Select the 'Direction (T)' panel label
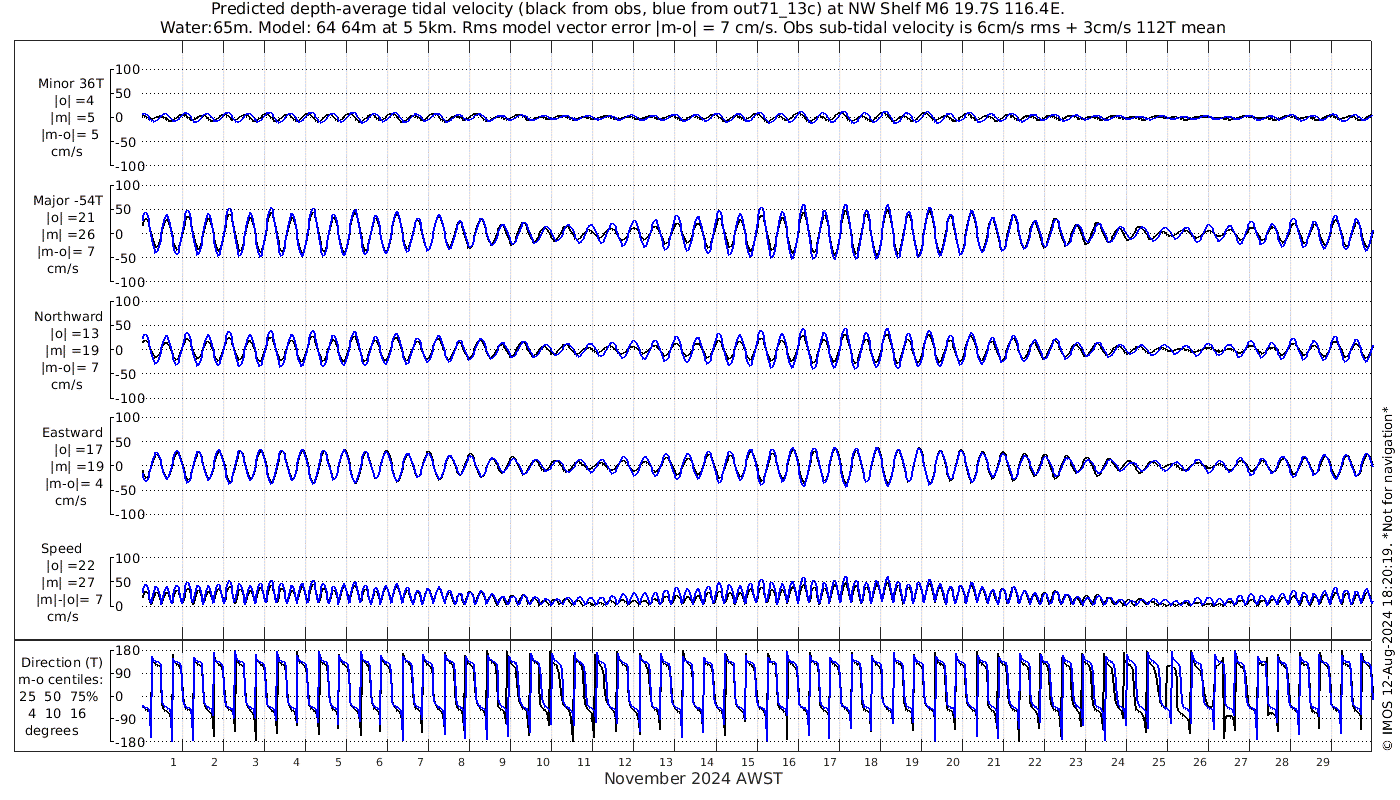The width and height of the screenshot is (1400, 800). tap(63, 662)
